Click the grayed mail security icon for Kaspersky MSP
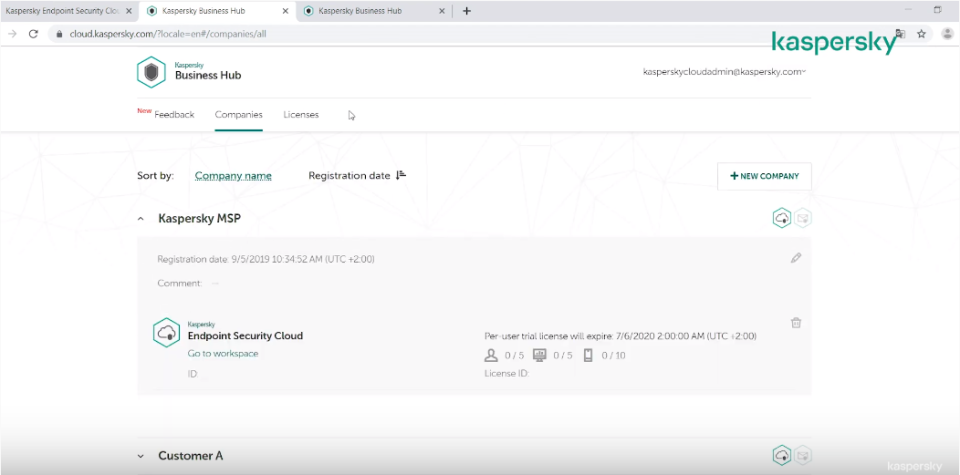Screen dimensions: 960x475 coord(803,218)
